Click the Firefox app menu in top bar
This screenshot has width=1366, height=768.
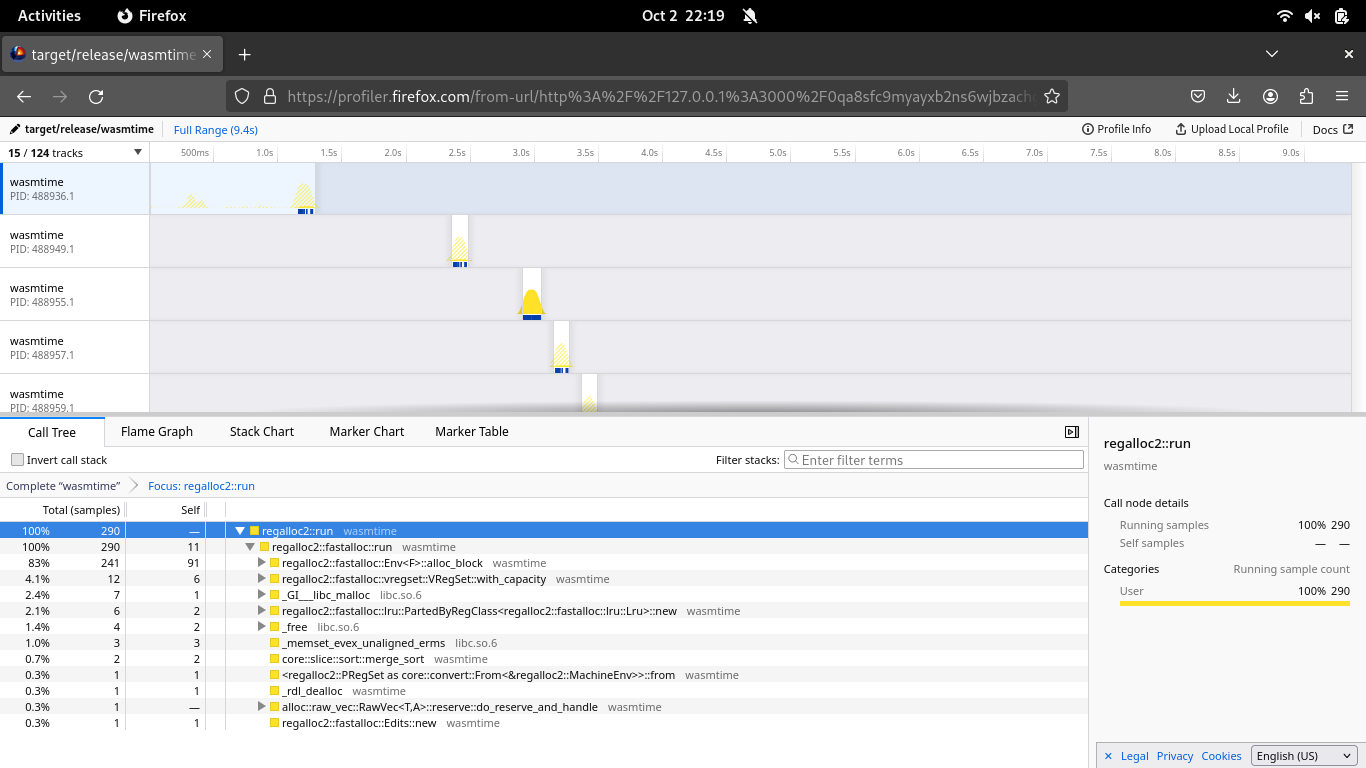point(152,16)
